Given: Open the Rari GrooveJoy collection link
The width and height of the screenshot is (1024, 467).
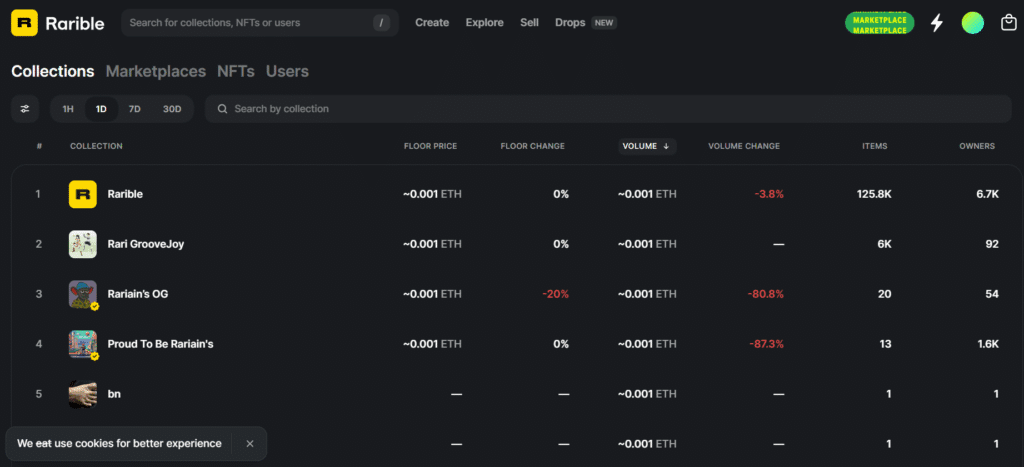Looking at the screenshot, I should [146, 244].
